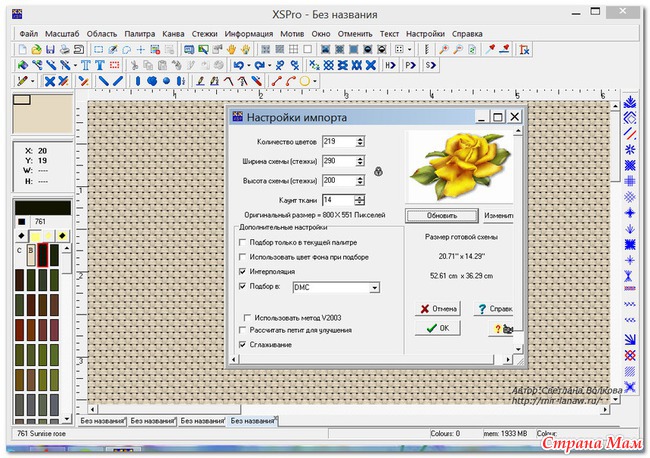Click the aspect ratio lock icon
Screen dimensions: 650x458
tap(377, 172)
